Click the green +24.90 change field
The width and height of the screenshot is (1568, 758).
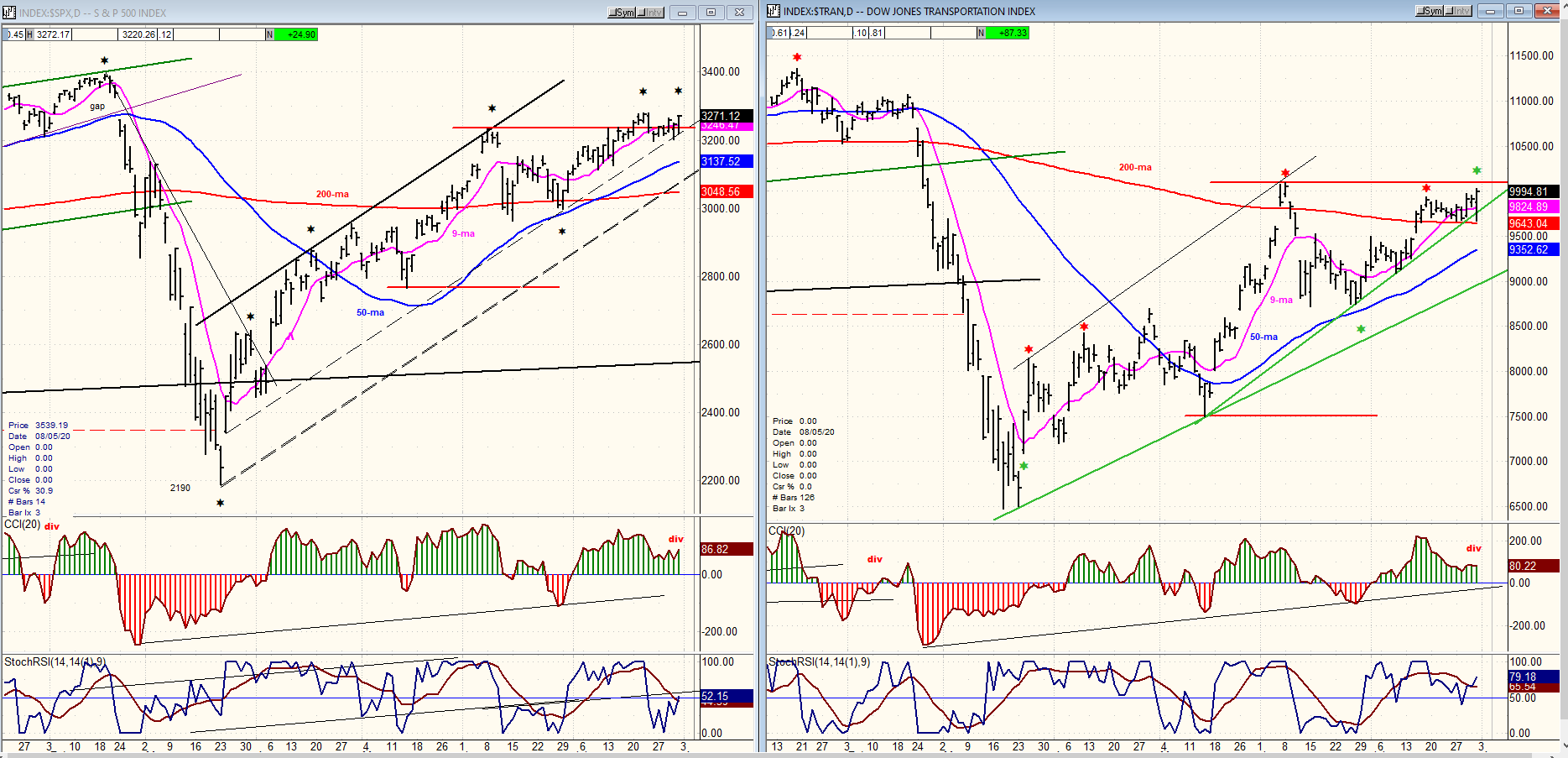coord(300,34)
